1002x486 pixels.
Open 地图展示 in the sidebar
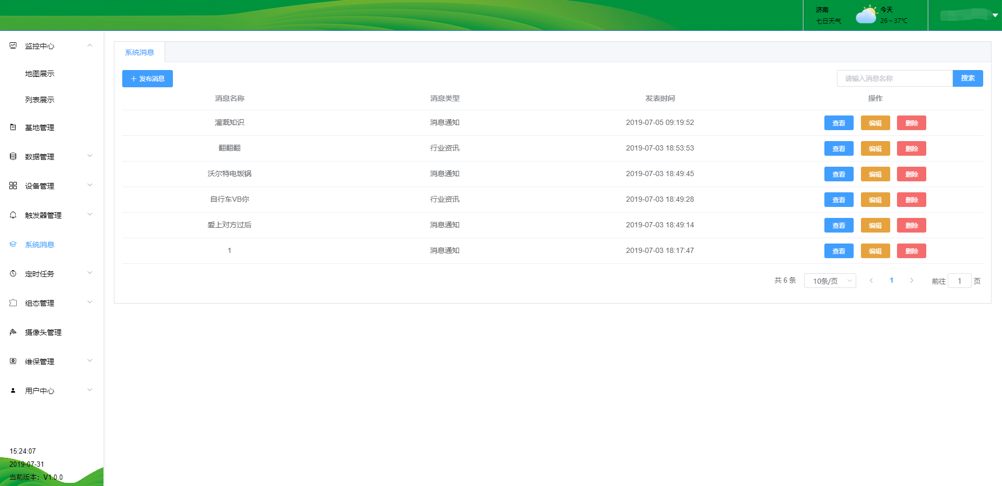point(40,74)
